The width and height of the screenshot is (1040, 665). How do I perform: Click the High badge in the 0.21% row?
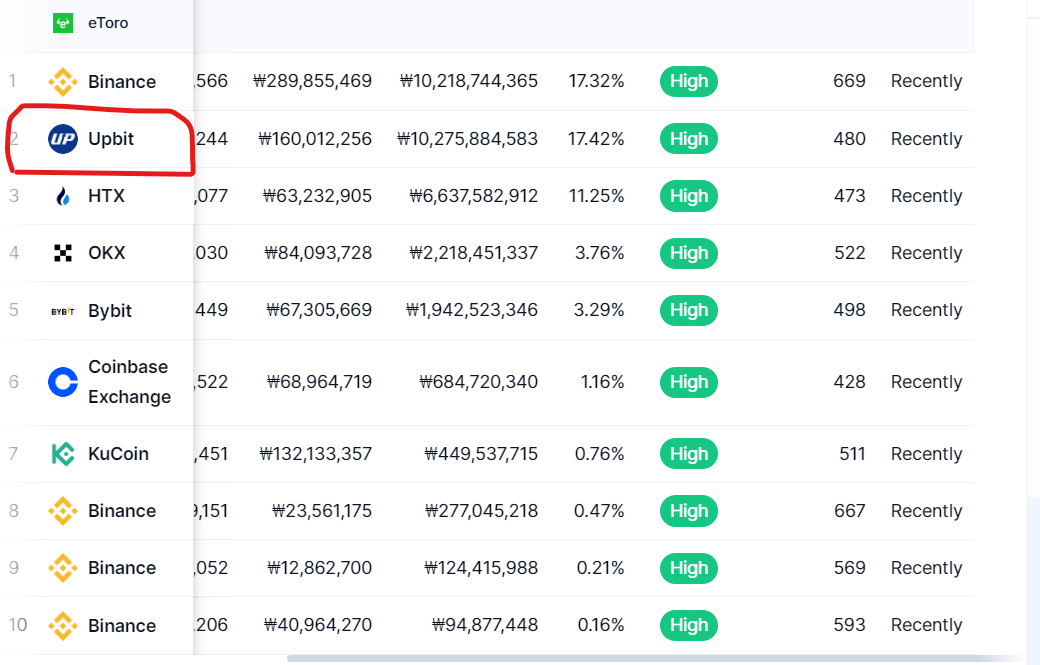(x=688, y=568)
